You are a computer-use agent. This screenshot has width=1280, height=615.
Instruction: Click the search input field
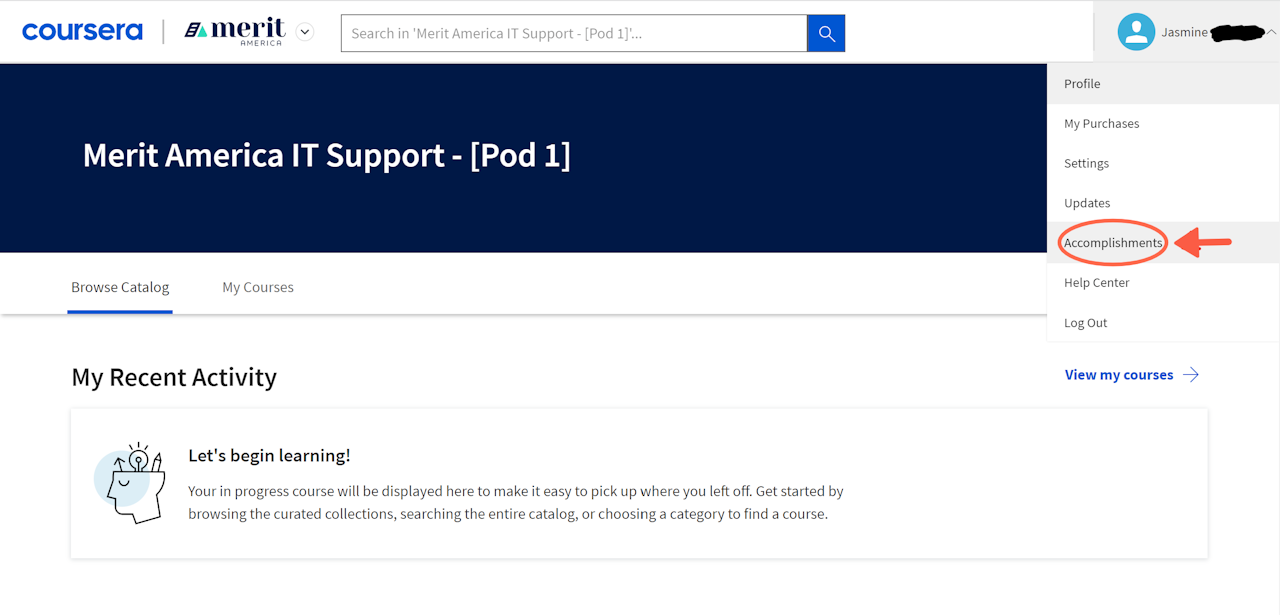[574, 33]
